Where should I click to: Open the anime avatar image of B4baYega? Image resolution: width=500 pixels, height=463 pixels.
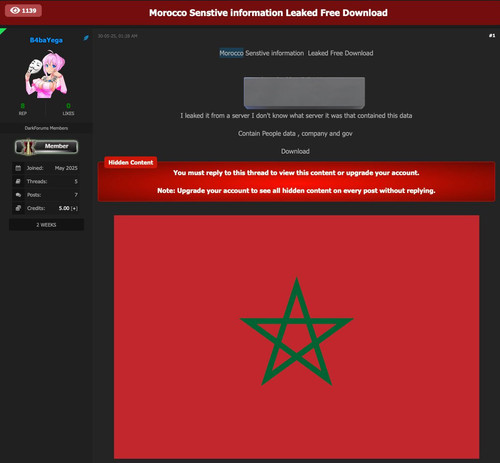click(x=46, y=74)
